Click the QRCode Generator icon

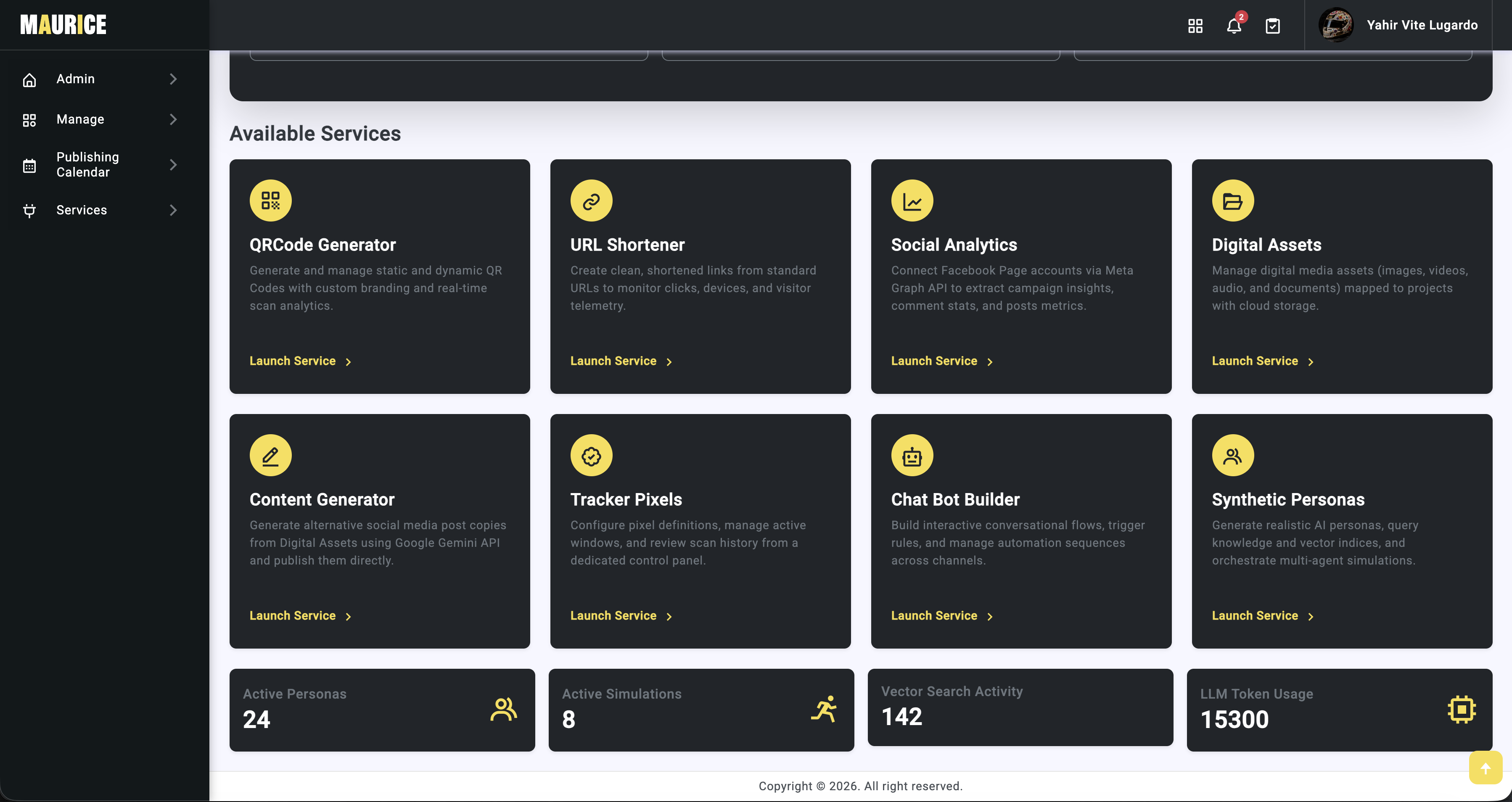pyautogui.click(x=271, y=200)
